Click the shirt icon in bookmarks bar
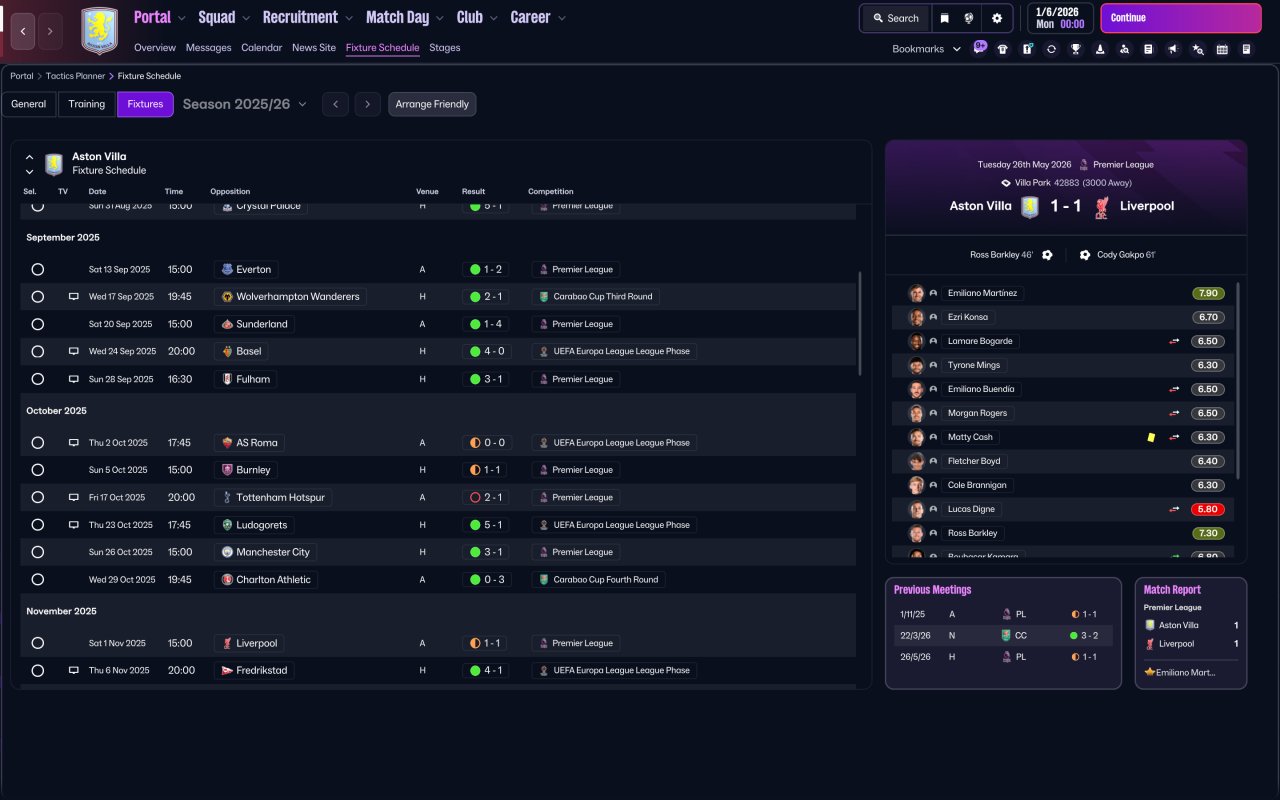 [x=1003, y=49]
